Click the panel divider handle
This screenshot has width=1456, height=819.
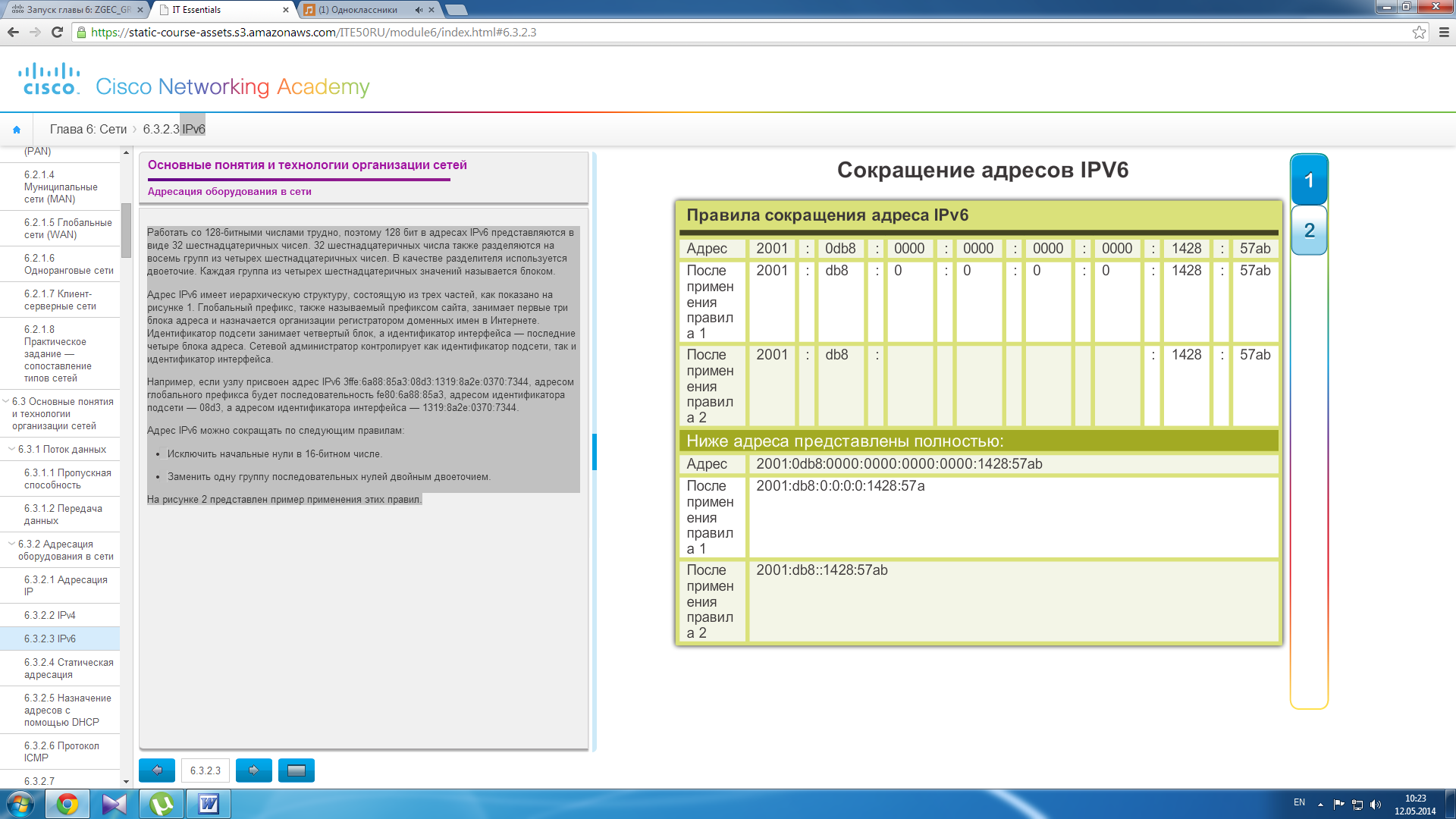tap(595, 452)
